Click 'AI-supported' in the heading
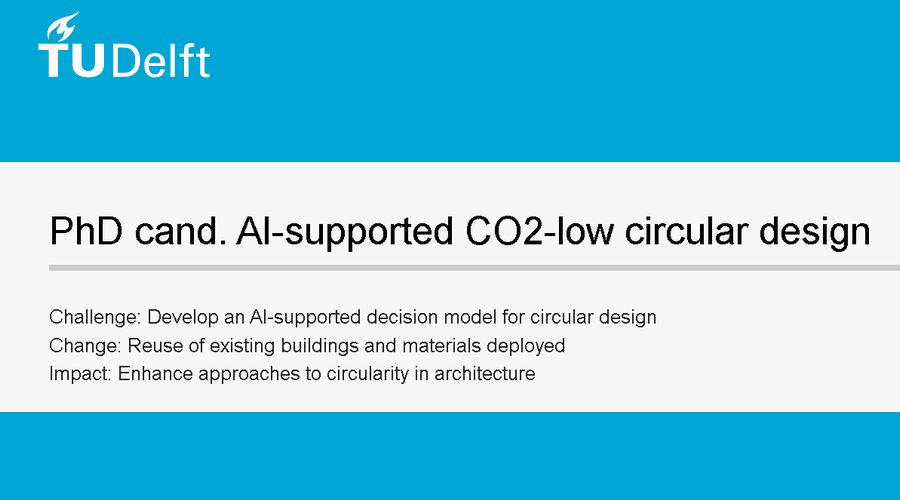Viewport: 900px width, 500px height. [345, 232]
